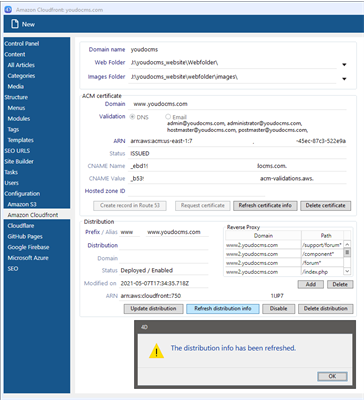Select /index.php path row

click(x=322, y=272)
